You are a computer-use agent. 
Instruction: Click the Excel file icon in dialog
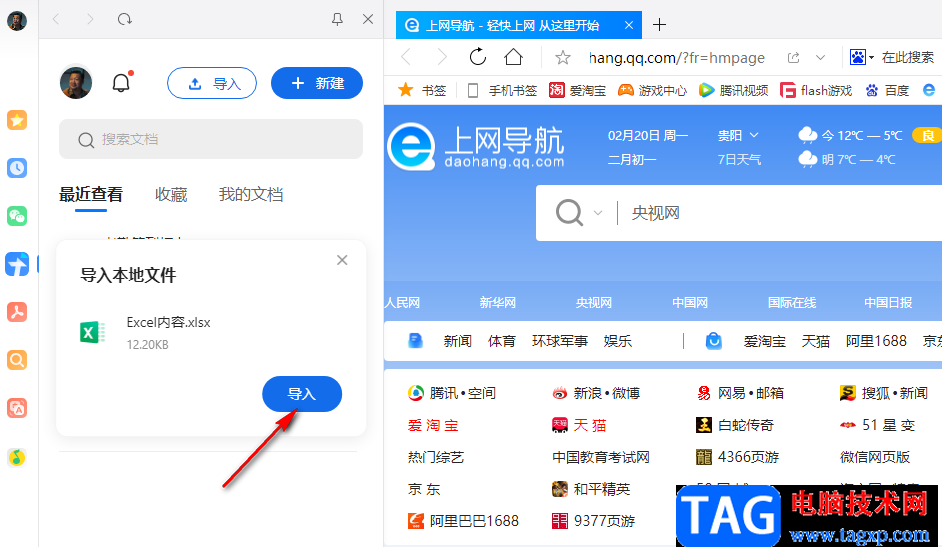[93, 331]
